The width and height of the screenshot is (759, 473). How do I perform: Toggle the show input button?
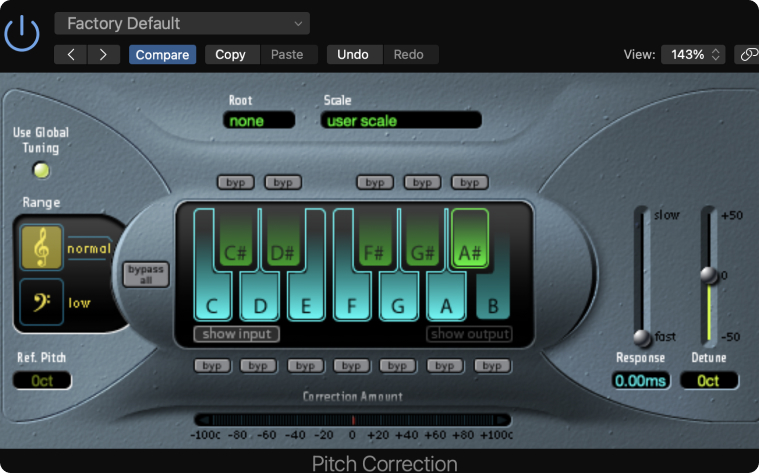pos(237,334)
